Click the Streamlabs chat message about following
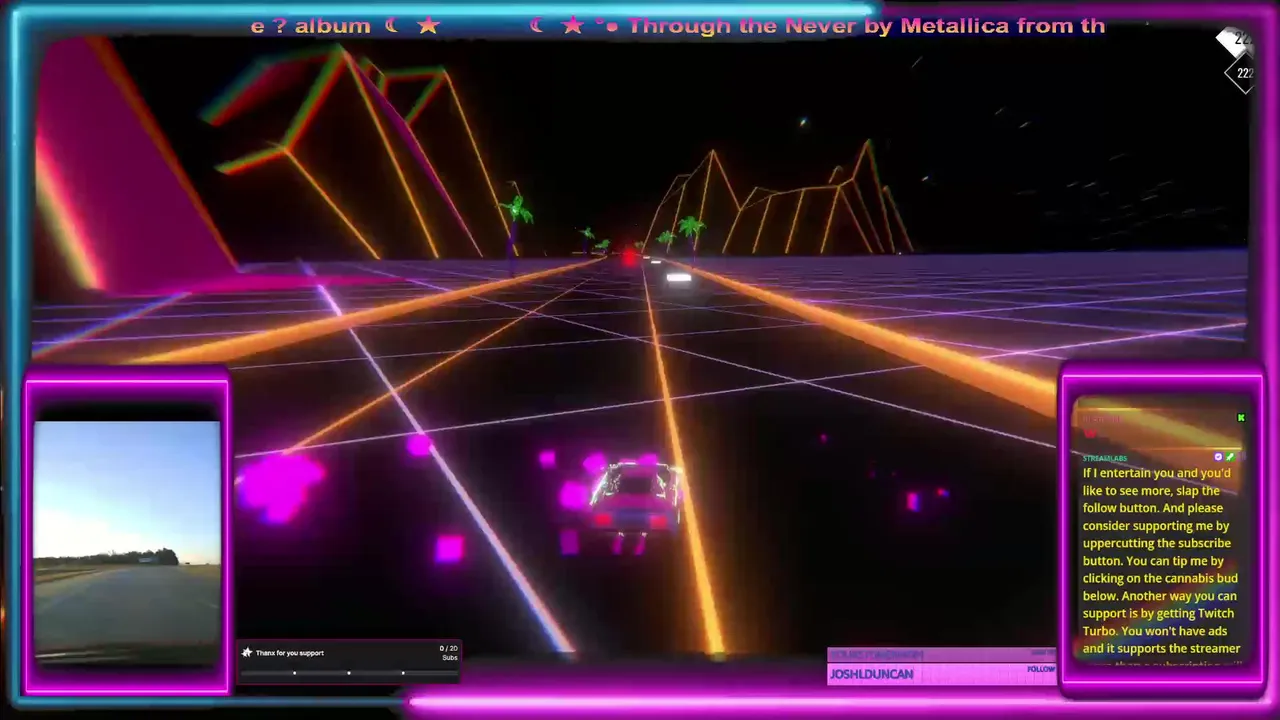Image resolution: width=1280 pixels, height=720 pixels. 1161,561
